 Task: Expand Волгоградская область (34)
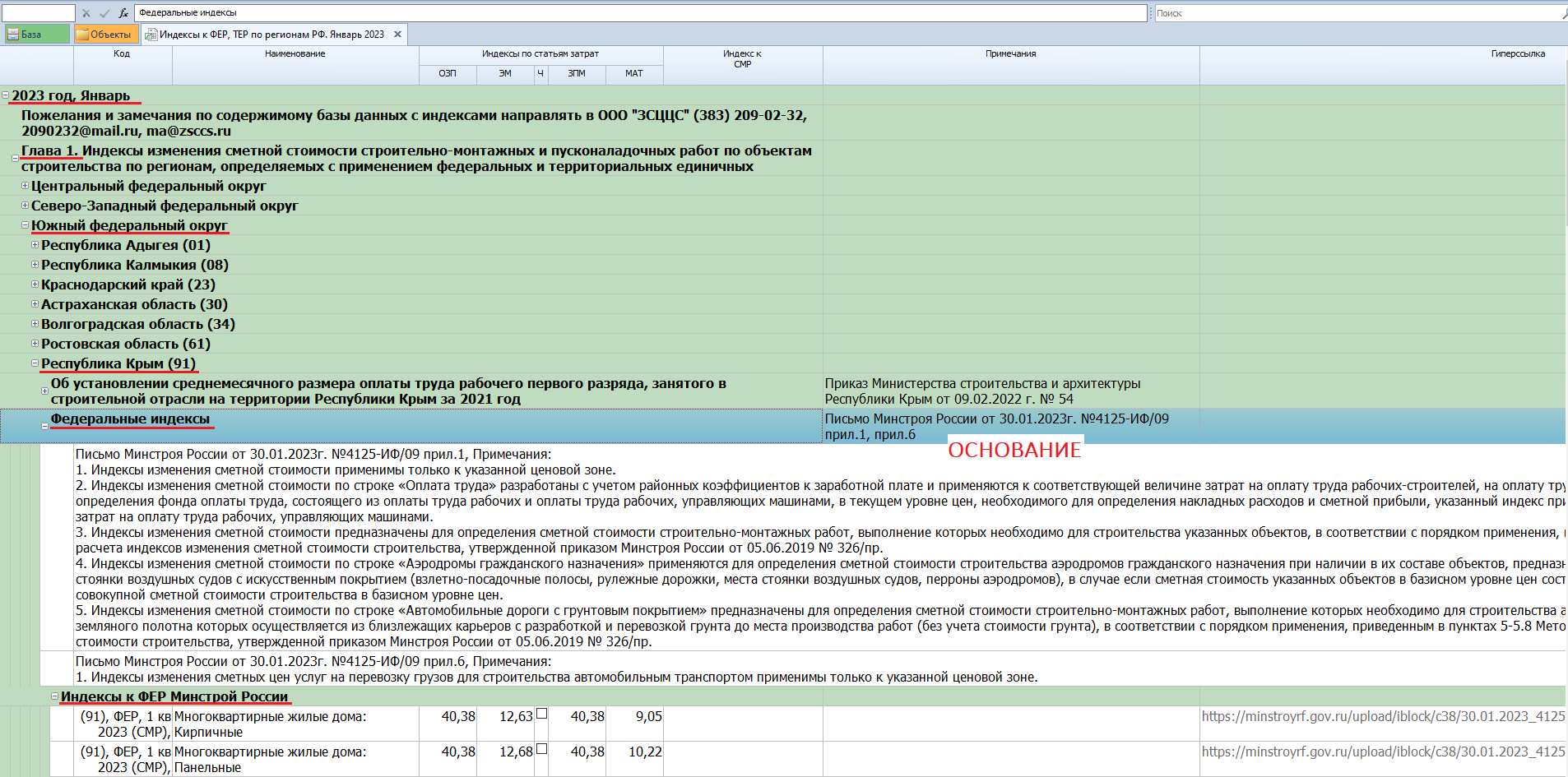point(35,324)
